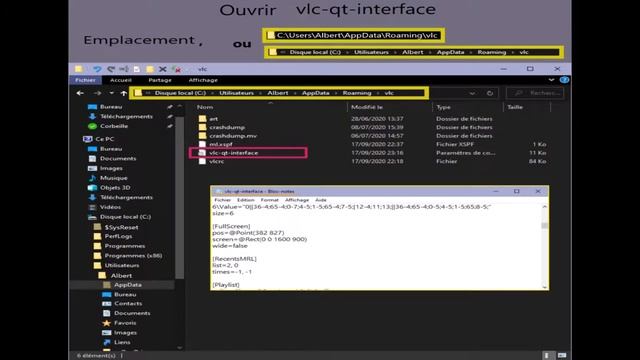The image size is (640, 360).
Task: Open Explorer help with the blue question mark
Action: (x=564, y=80)
